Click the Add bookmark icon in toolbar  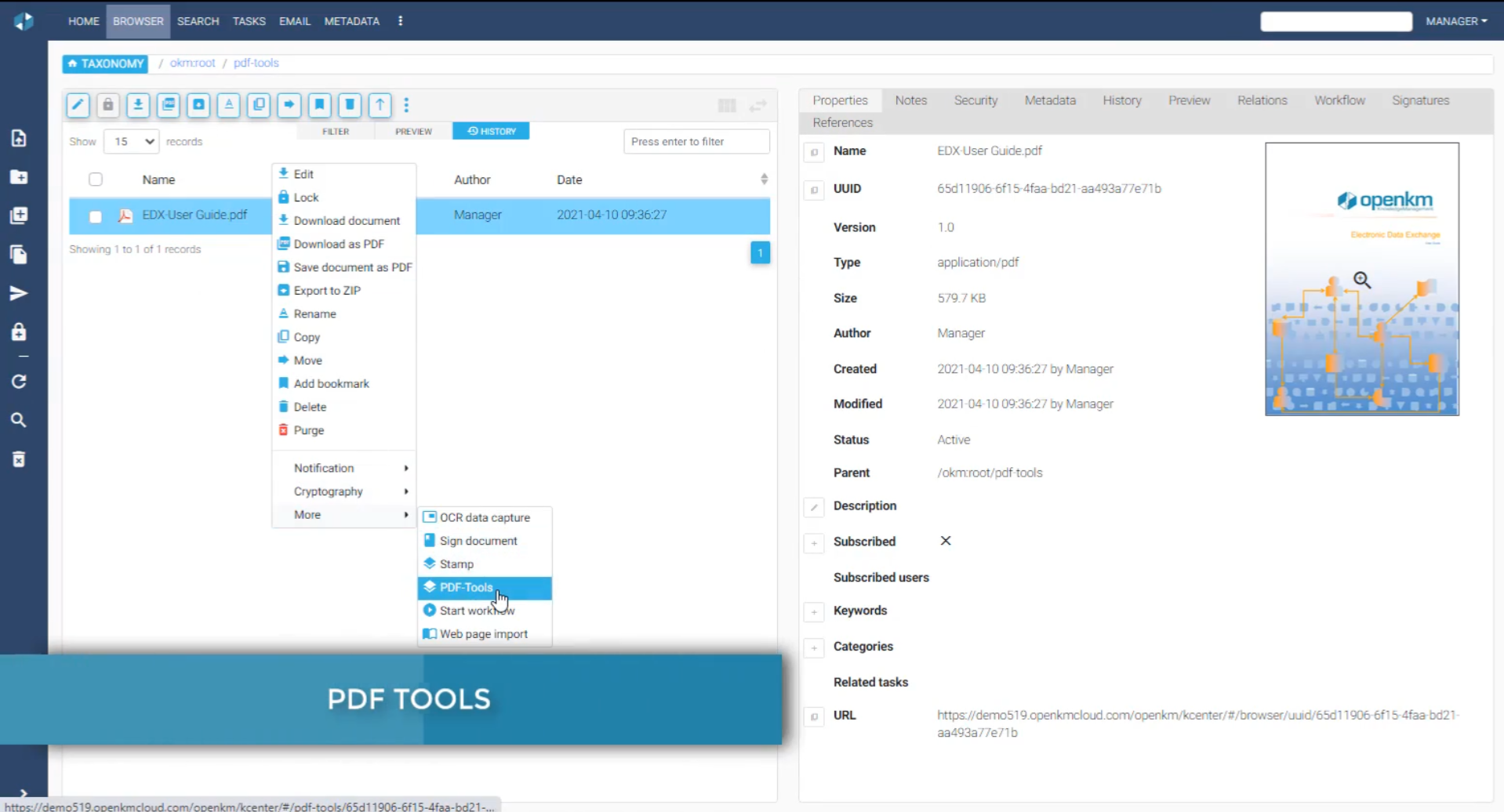[x=319, y=105]
